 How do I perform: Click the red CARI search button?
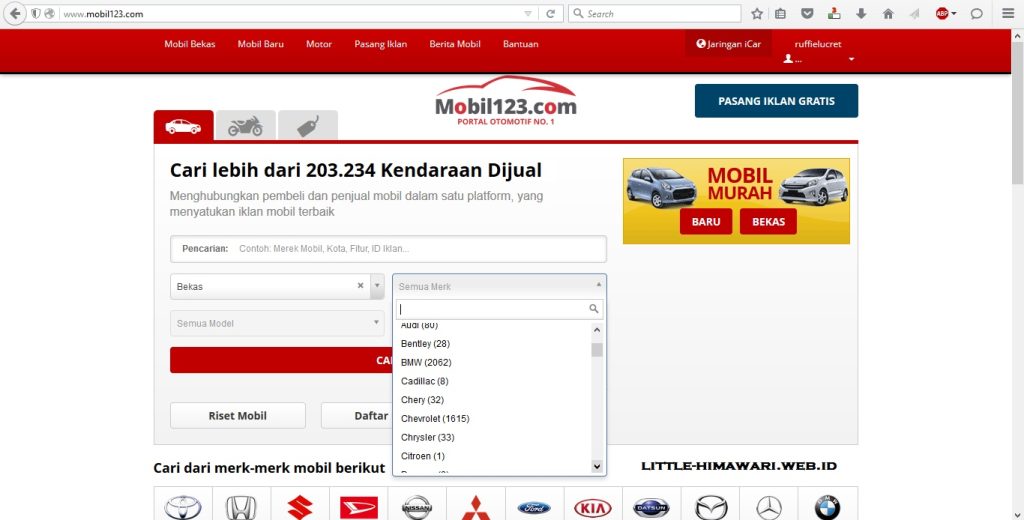click(281, 360)
